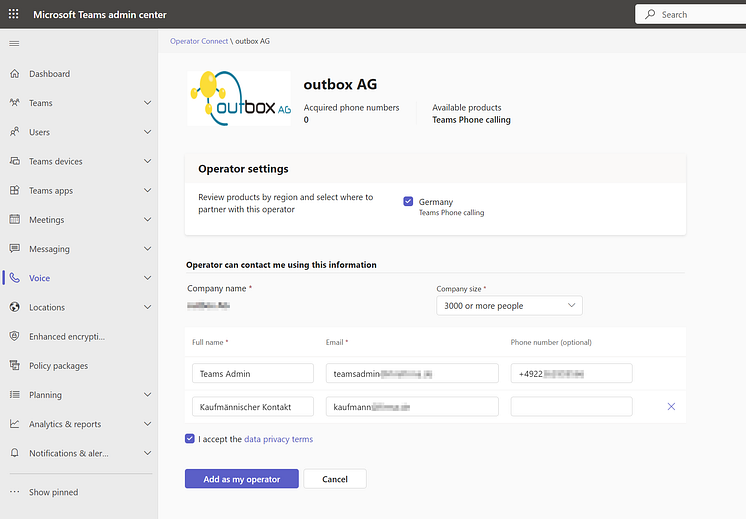Viewport: 746px width, 519px height.
Task: Select Teams devices menu item
Action: pyautogui.click(x=56, y=161)
